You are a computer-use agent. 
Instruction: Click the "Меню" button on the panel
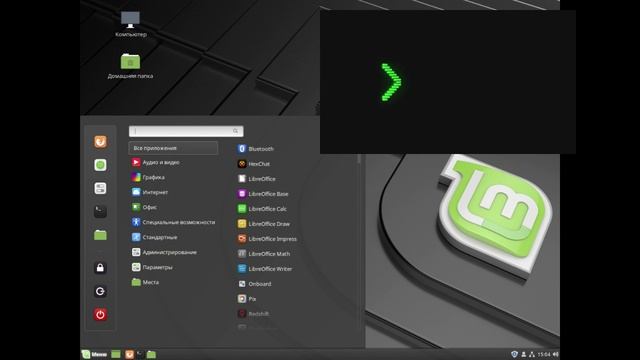coord(94,354)
